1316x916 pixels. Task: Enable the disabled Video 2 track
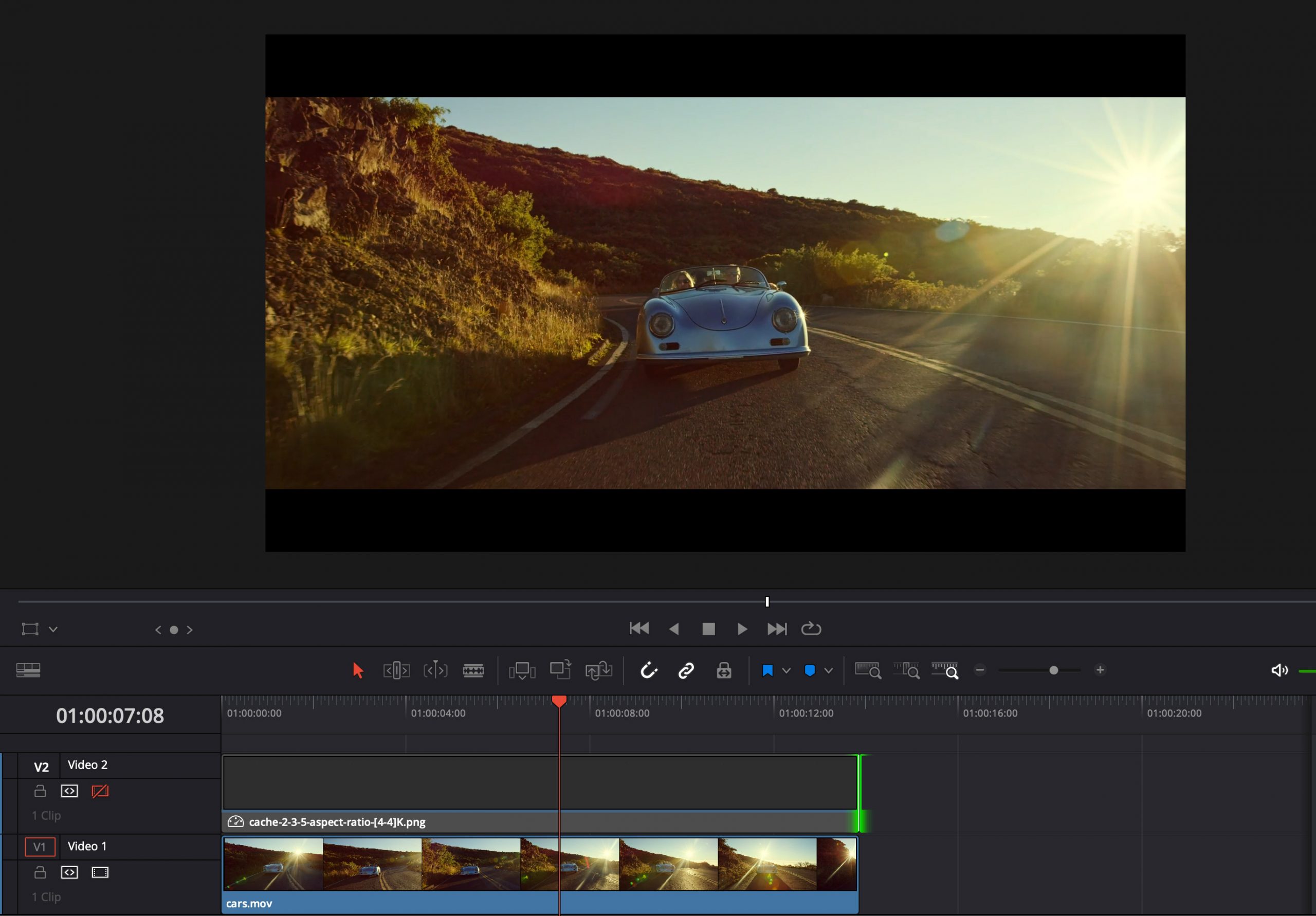(100, 791)
